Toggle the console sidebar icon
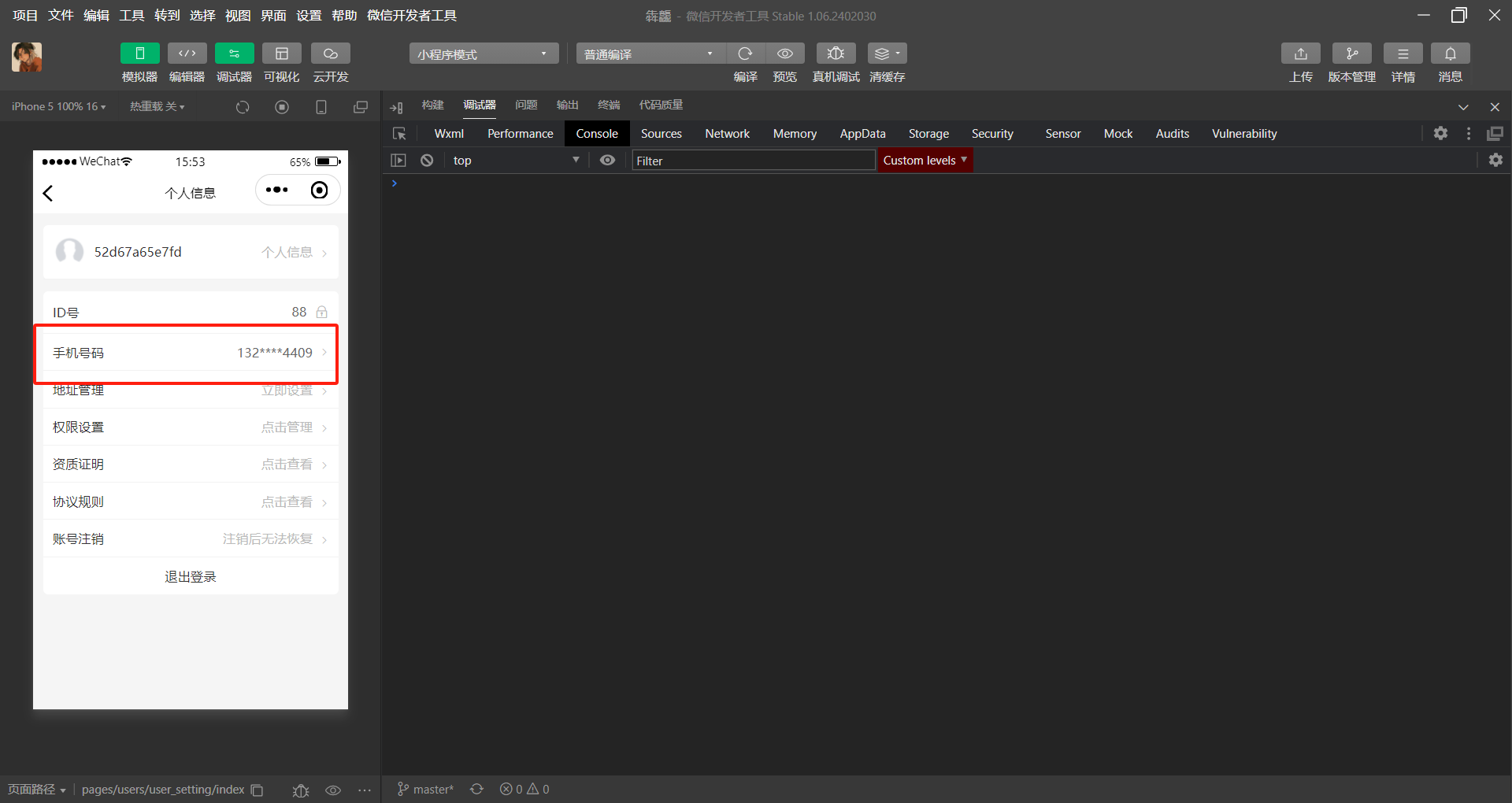Viewport: 1512px width, 803px height. pos(398,160)
